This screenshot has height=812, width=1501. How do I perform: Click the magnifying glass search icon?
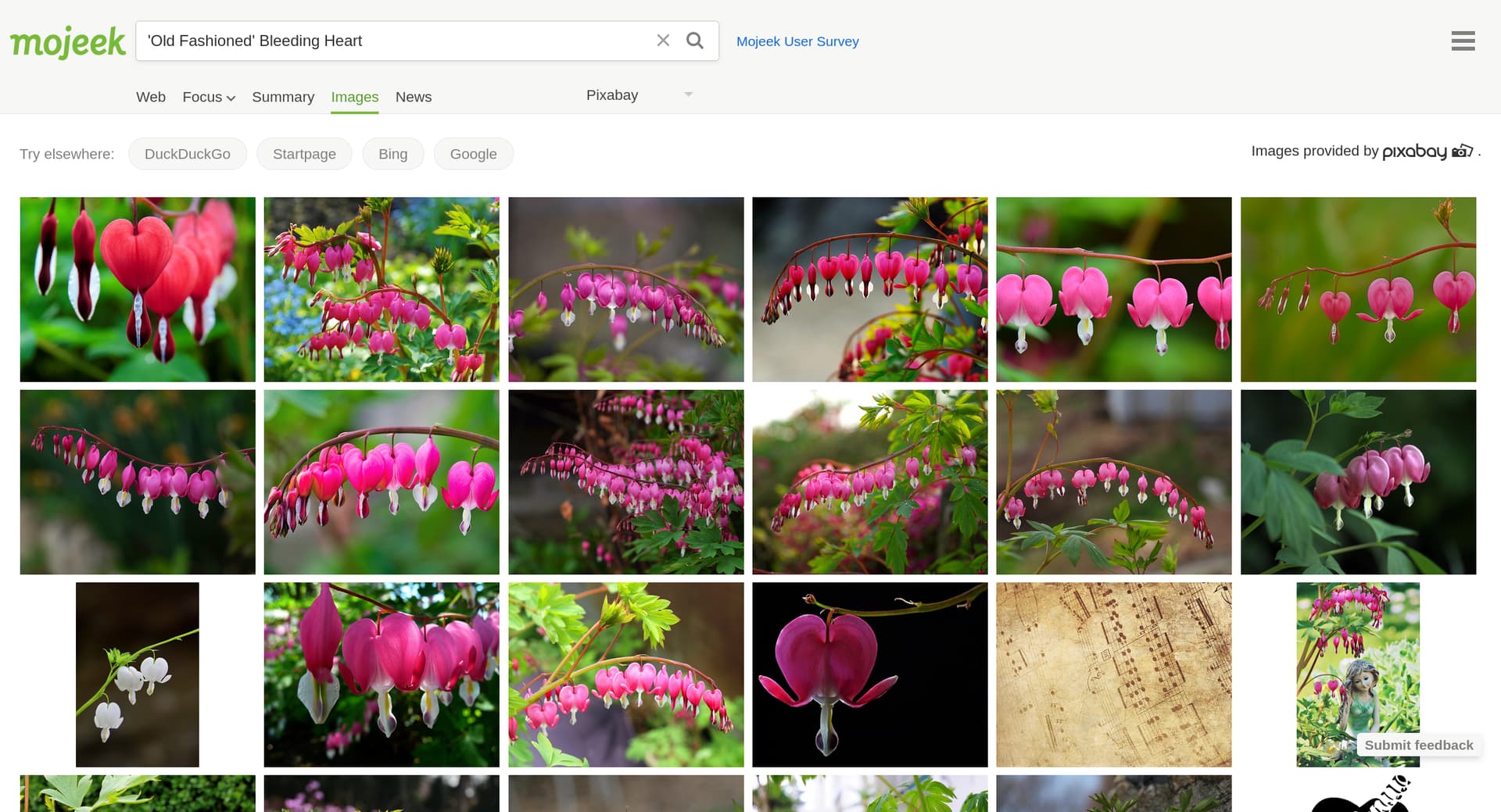click(694, 41)
